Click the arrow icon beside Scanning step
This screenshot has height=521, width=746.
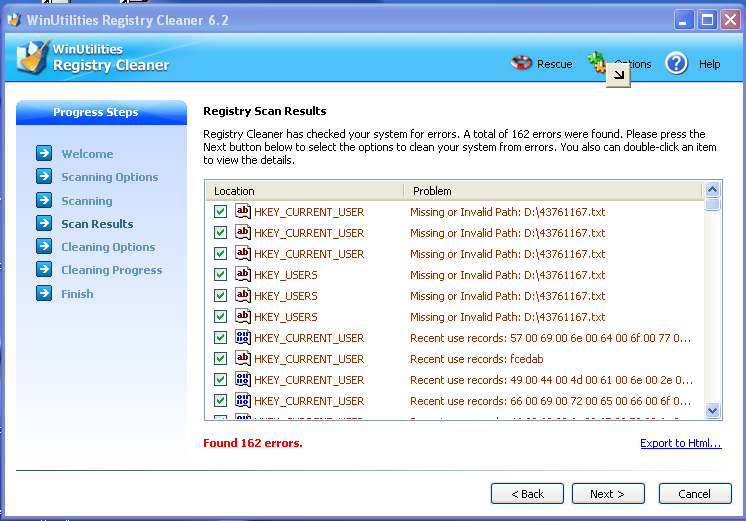coord(44,200)
